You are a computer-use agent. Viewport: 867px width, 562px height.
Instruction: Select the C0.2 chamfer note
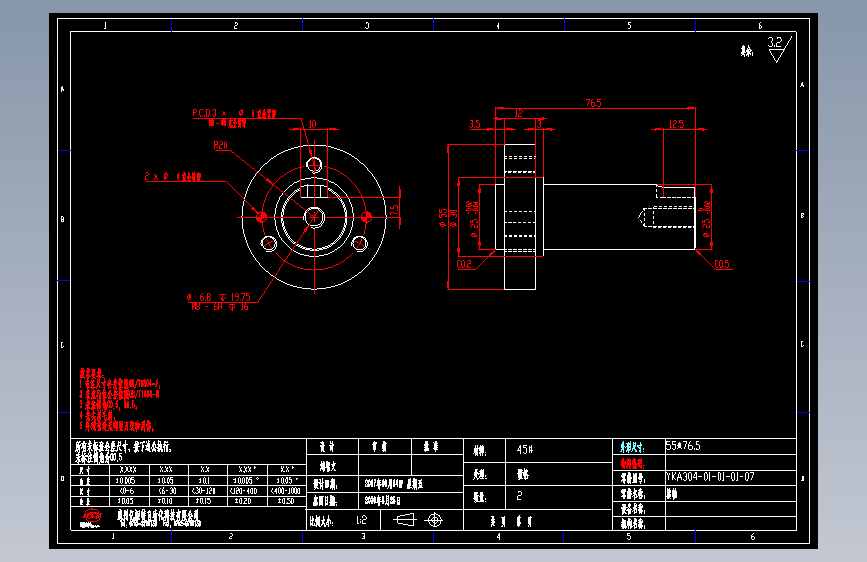[464, 264]
